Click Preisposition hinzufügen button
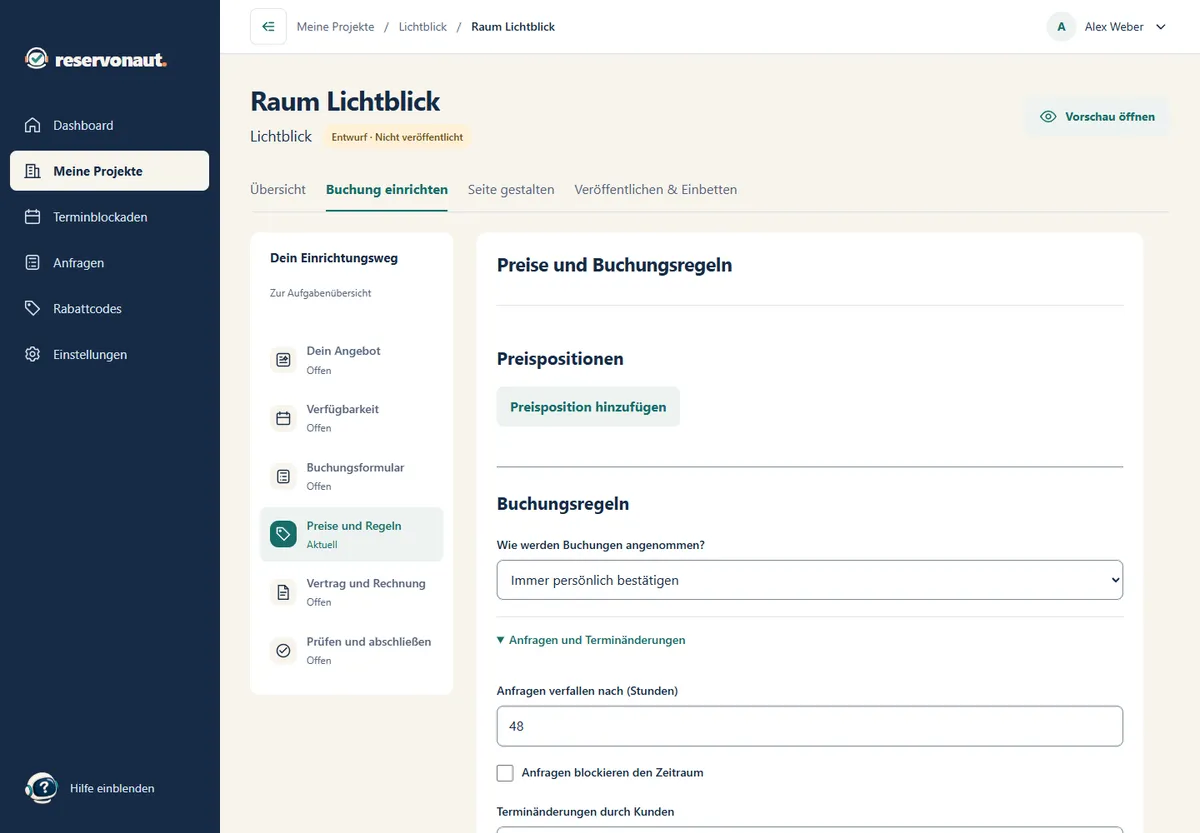The width and height of the screenshot is (1200, 833). [588, 407]
